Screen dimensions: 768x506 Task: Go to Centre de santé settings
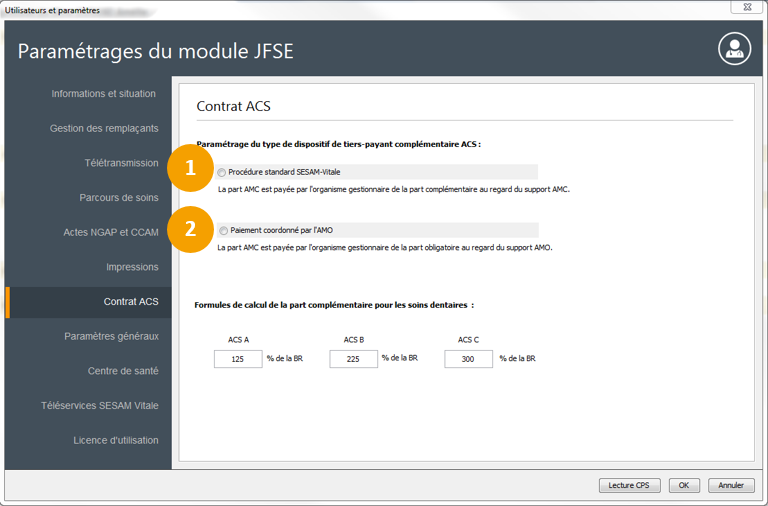coord(123,371)
